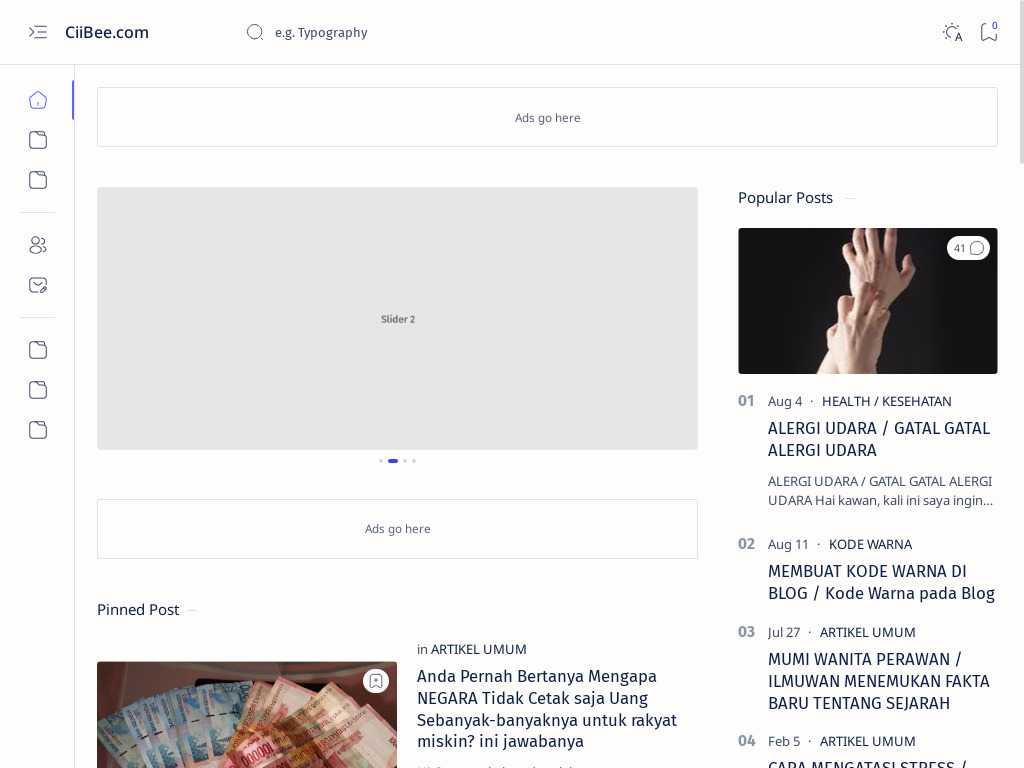Click the CiiBee.com site title
This screenshot has width=1024, height=768.
coord(107,32)
